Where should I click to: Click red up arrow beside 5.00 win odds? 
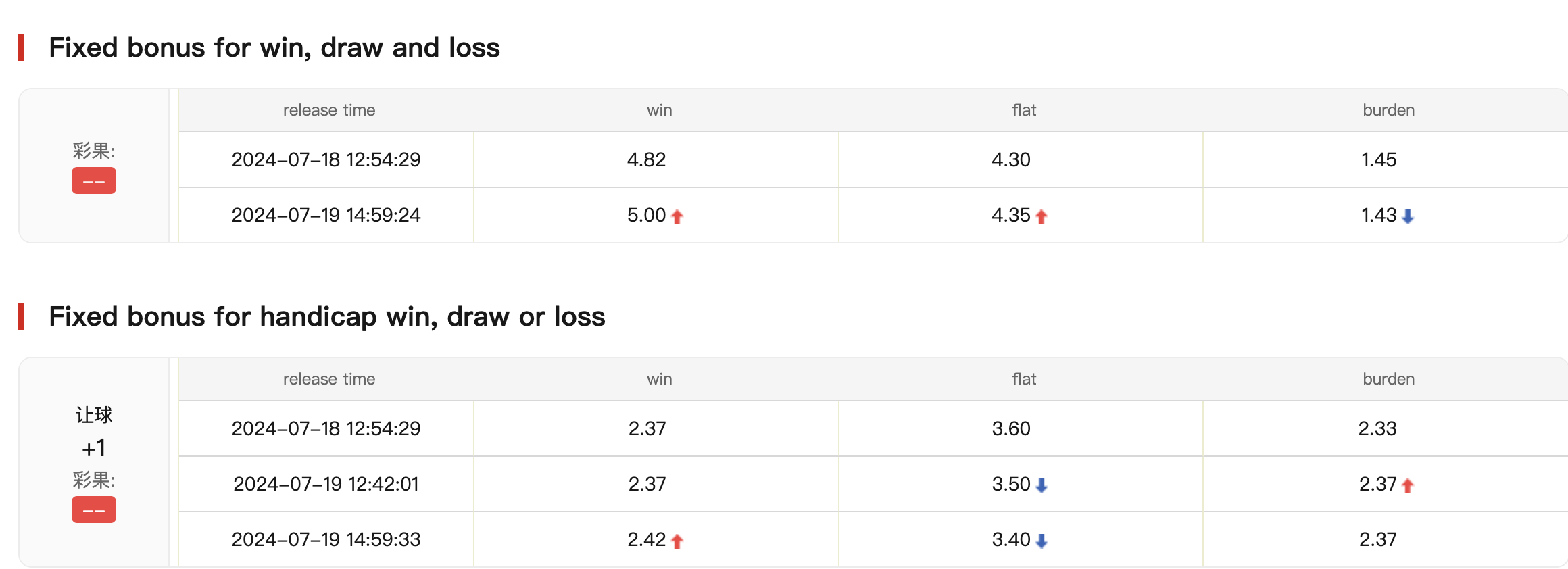pos(677,216)
